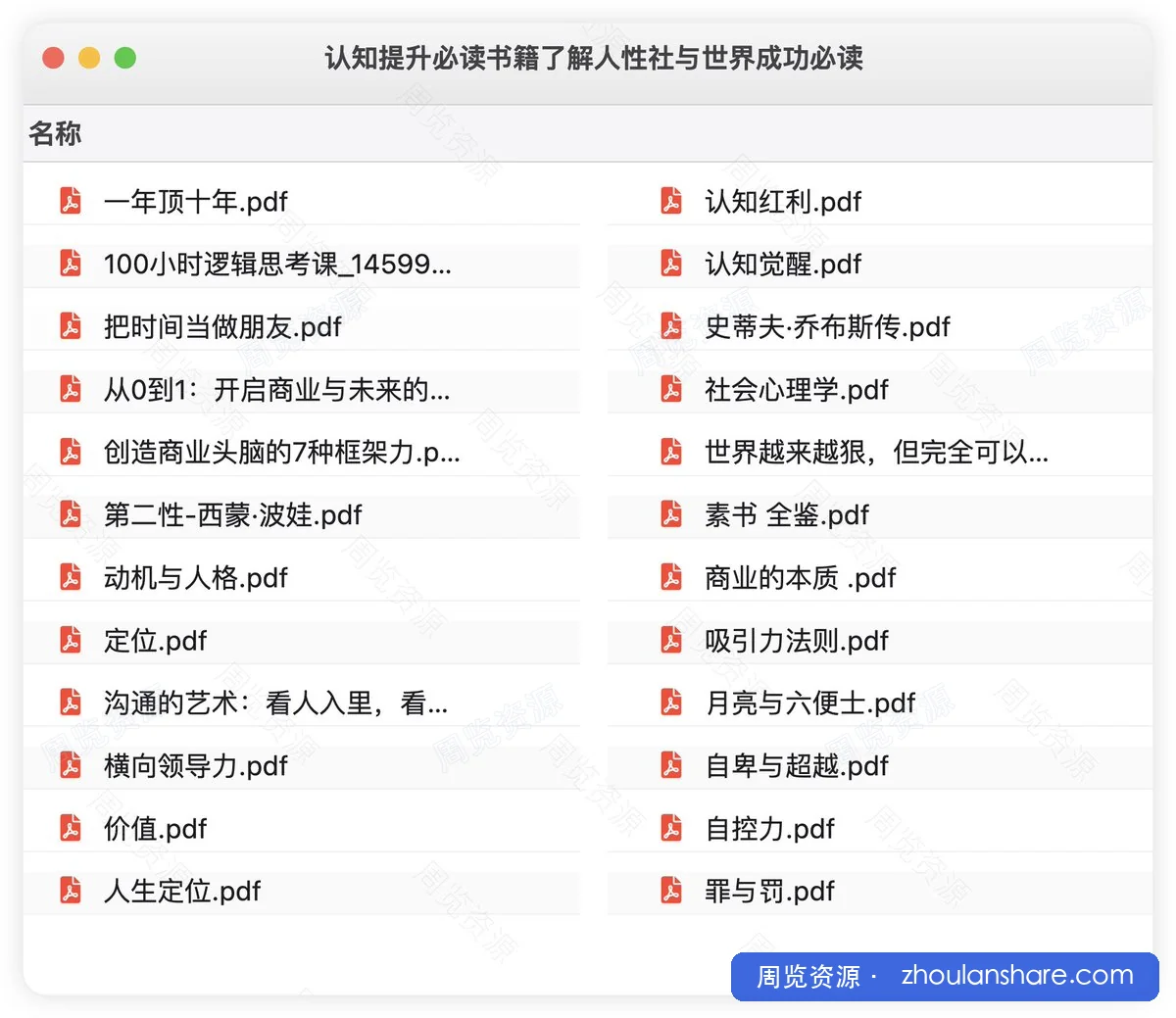Viewport: 1176px width, 1018px height.
Task: Select file name 社会心理学.pdf
Action: click(x=797, y=390)
